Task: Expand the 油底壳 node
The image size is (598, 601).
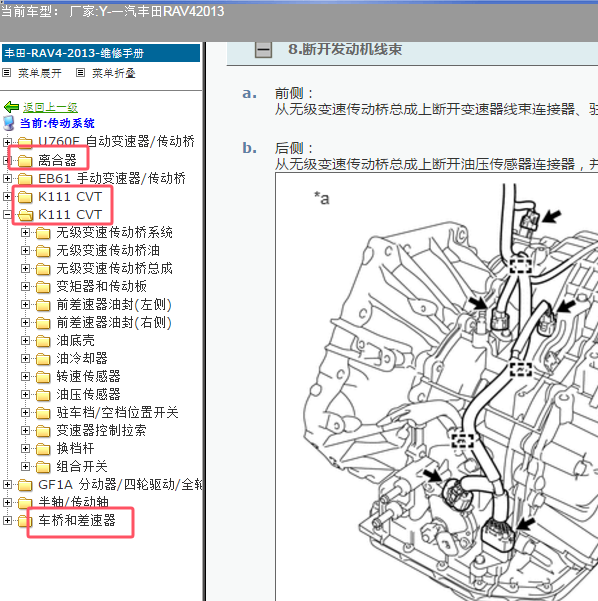Action: [x=25, y=340]
